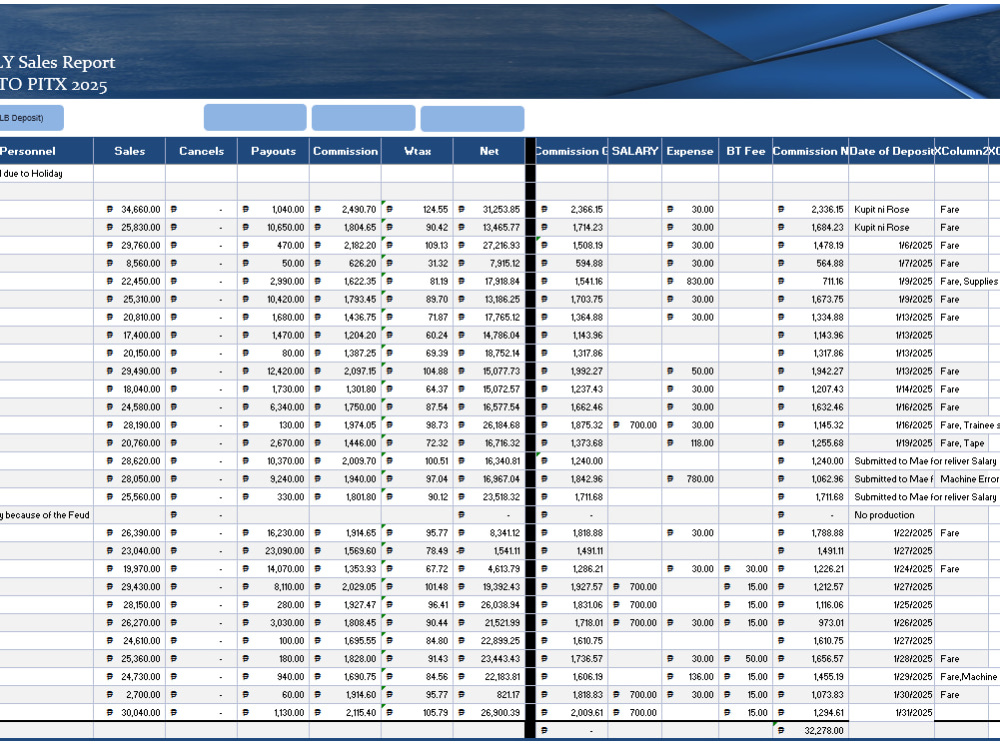Screen dimensions: 1000x749
Task: Select Net cell 1,541.11
Action: coord(489,551)
